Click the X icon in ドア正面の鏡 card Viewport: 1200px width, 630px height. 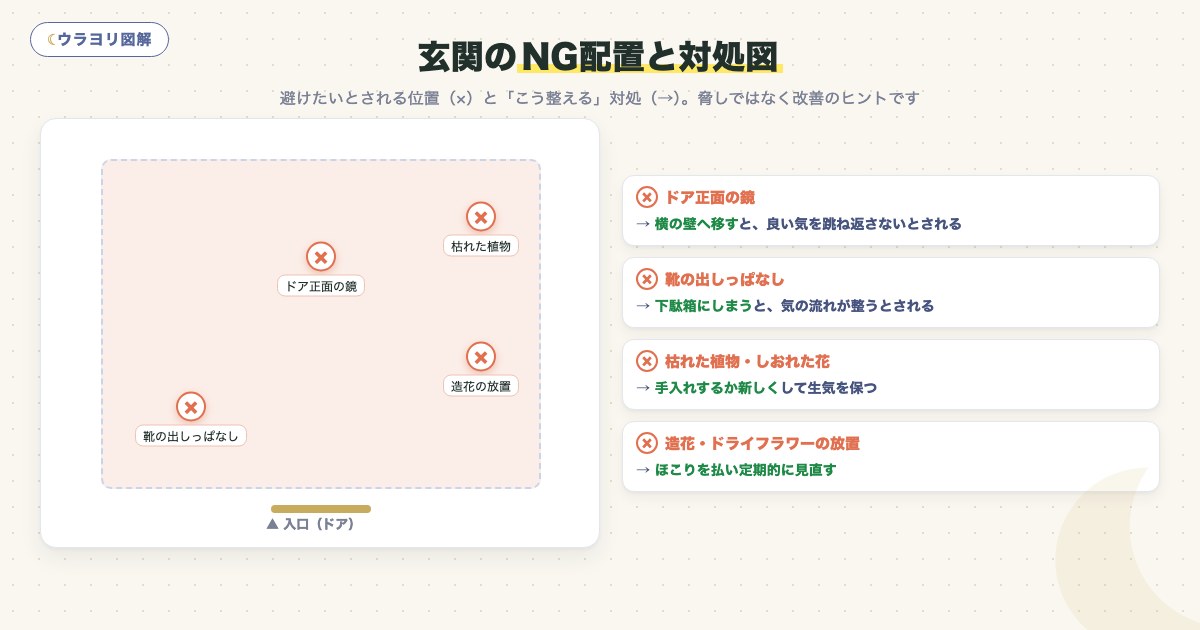click(x=647, y=197)
